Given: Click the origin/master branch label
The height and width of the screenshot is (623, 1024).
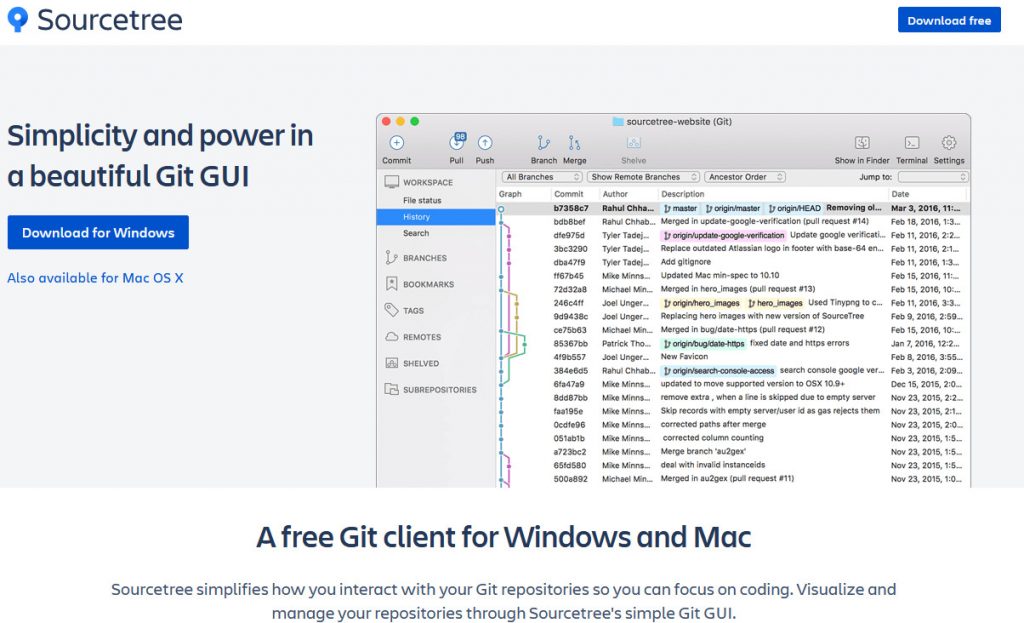Looking at the screenshot, I should tap(732, 208).
